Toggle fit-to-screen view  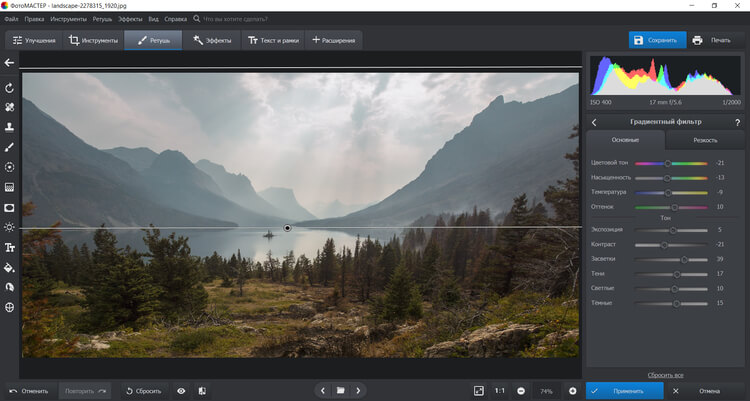click(478, 390)
